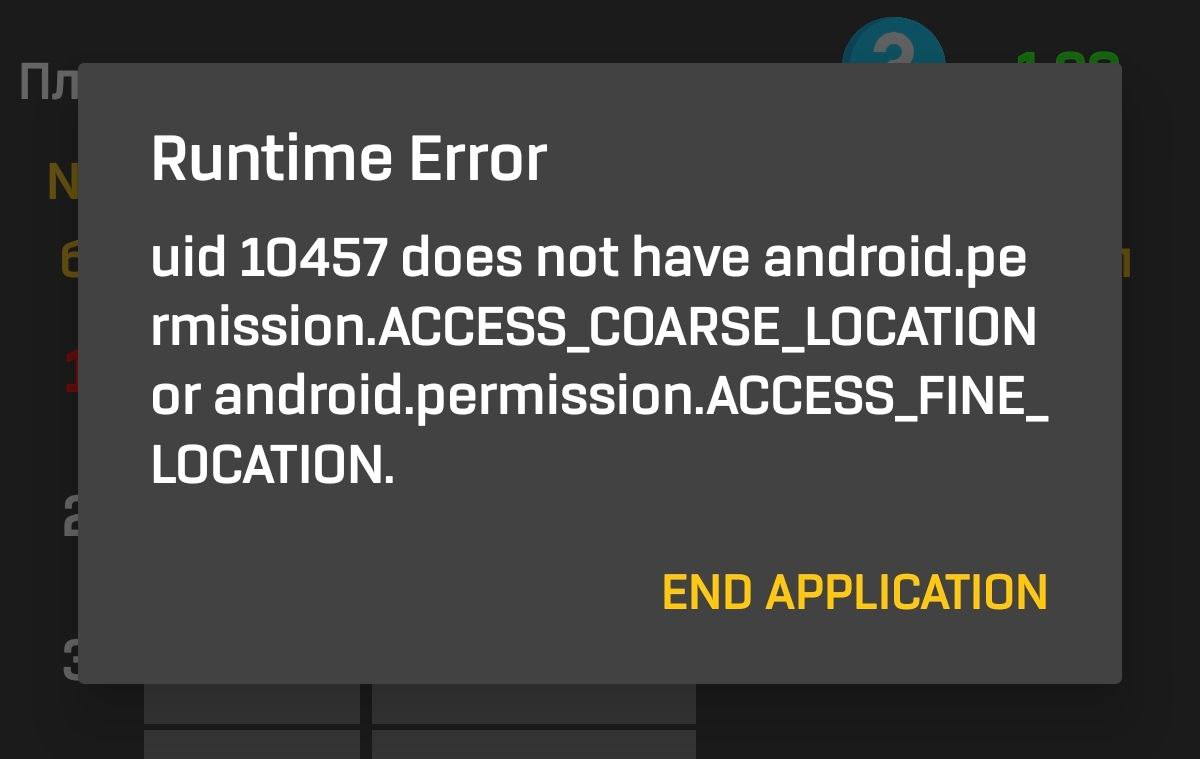Click the lower-left gray table cell

tap(252, 744)
